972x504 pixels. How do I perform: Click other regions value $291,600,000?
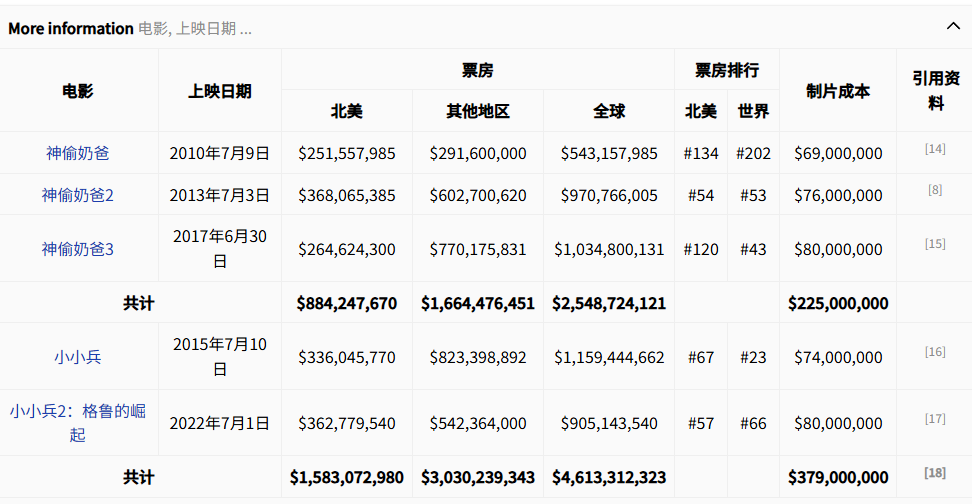click(x=478, y=154)
